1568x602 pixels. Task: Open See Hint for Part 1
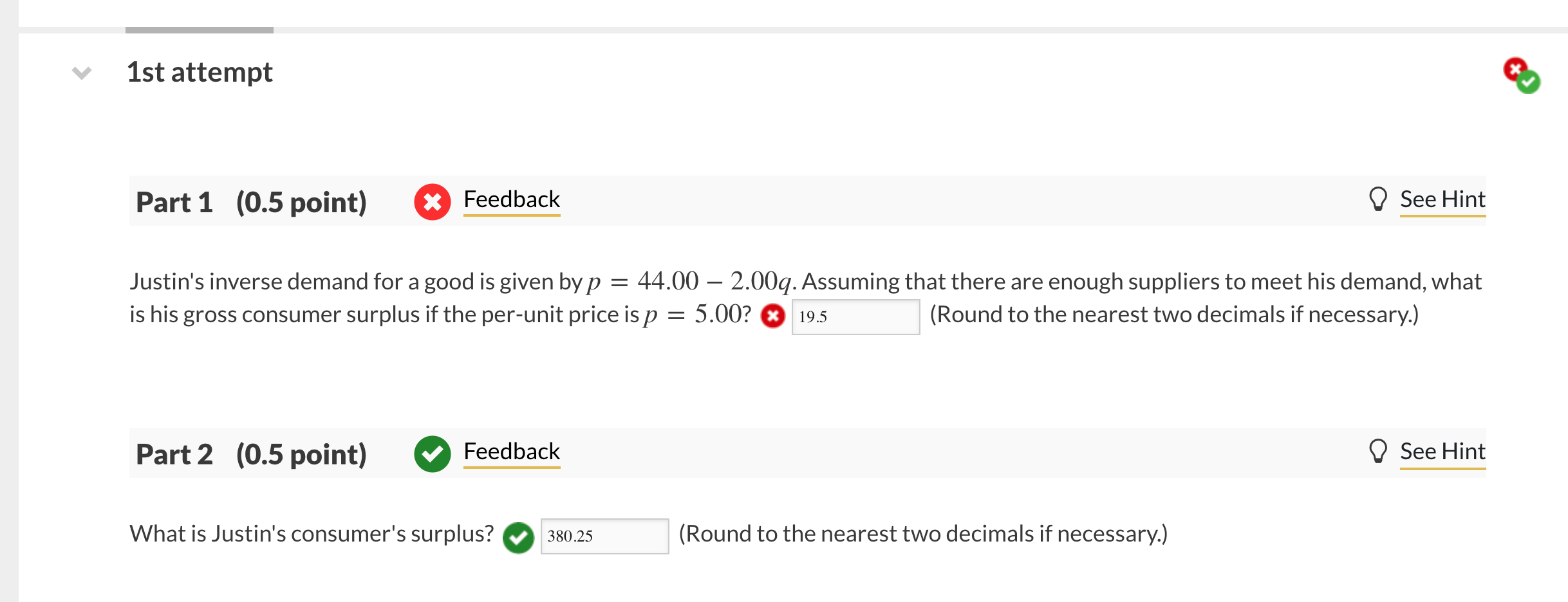(1442, 199)
